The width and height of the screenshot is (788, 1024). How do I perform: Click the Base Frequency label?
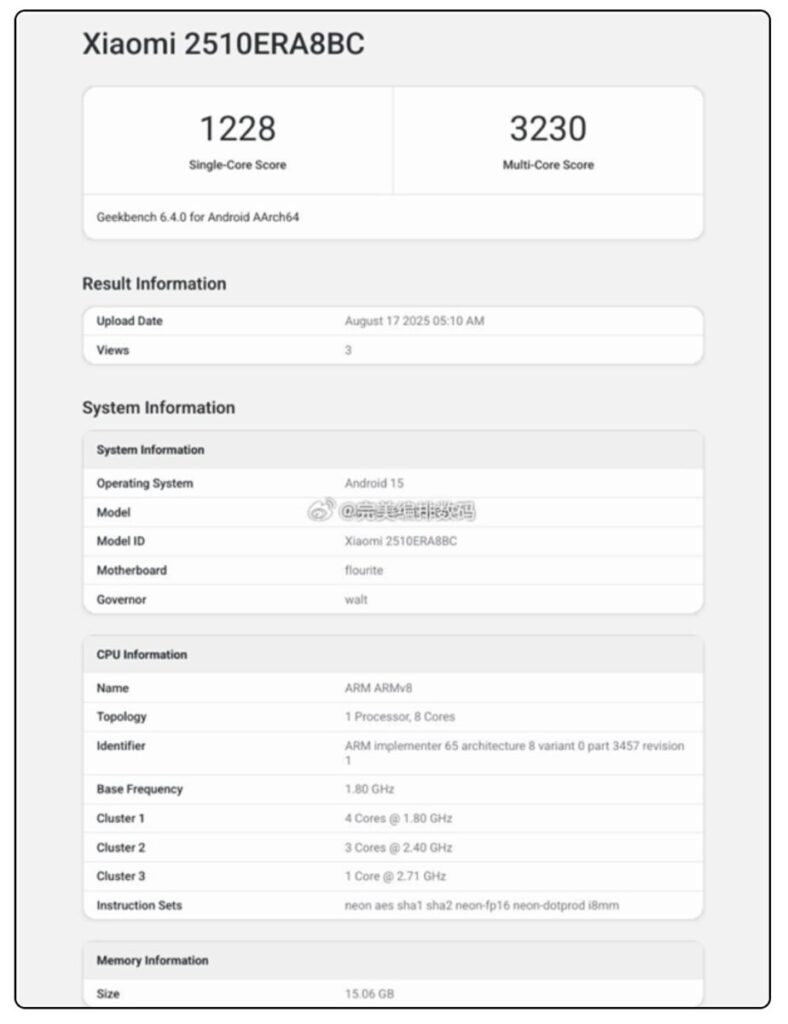[x=140, y=790]
